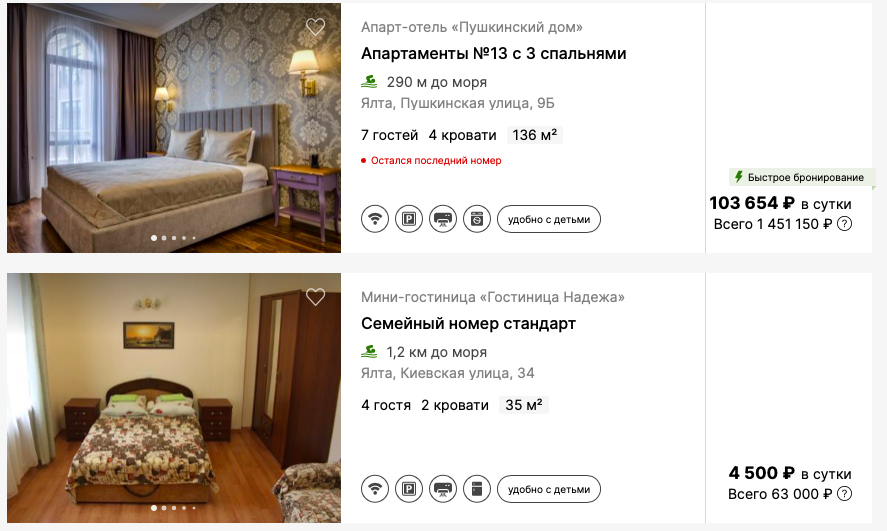The image size is (887, 531).
Task: Click Мини-гостиница «Гостиница Надежа» name
Action: coord(493,297)
